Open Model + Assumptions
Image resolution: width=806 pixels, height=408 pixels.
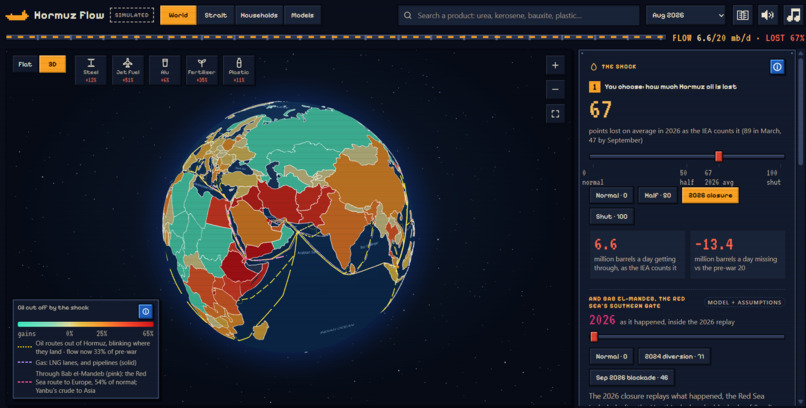coord(744,303)
